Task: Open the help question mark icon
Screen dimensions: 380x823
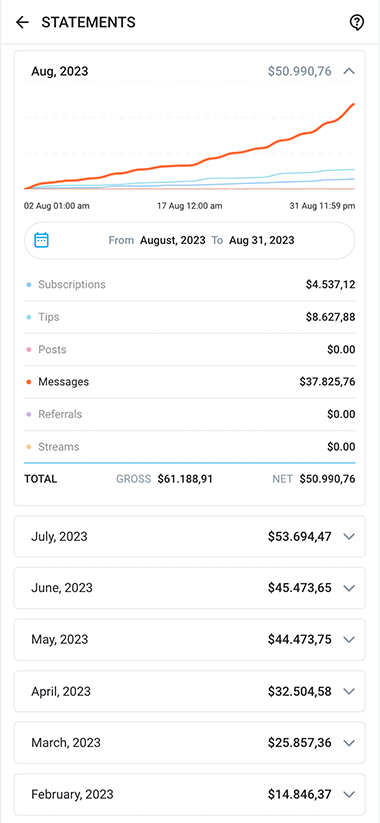Action: pyautogui.click(x=357, y=22)
